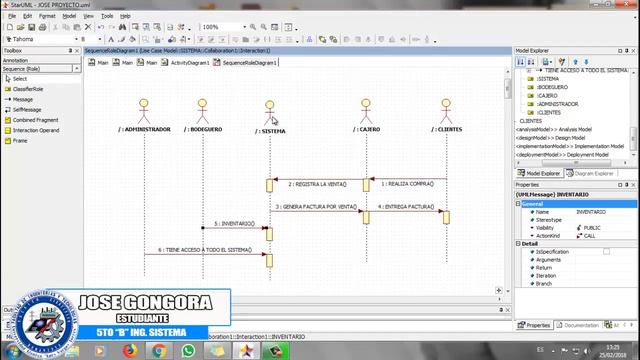This screenshot has height=360, width=640.
Task: Click the Zoom In magnifier icon
Action: [253, 27]
